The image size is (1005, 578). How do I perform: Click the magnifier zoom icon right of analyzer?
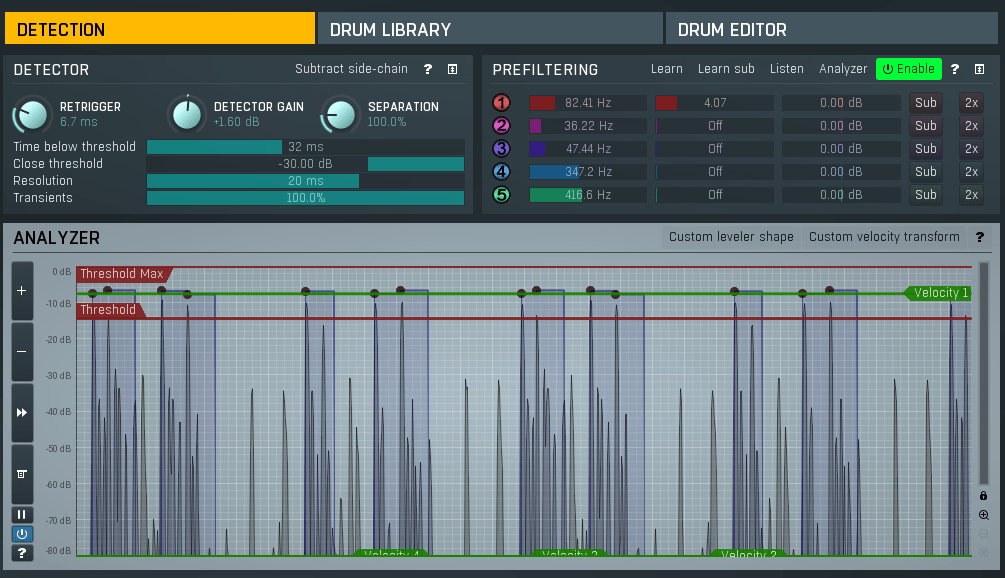pos(984,515)
